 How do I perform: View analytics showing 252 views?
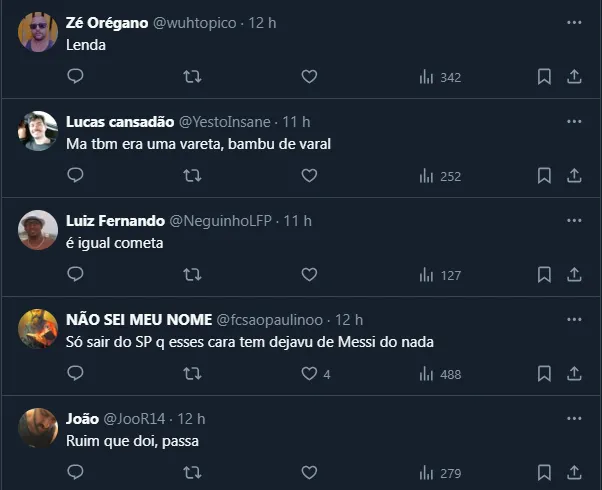pyautogui.click(x=439, y=175)
